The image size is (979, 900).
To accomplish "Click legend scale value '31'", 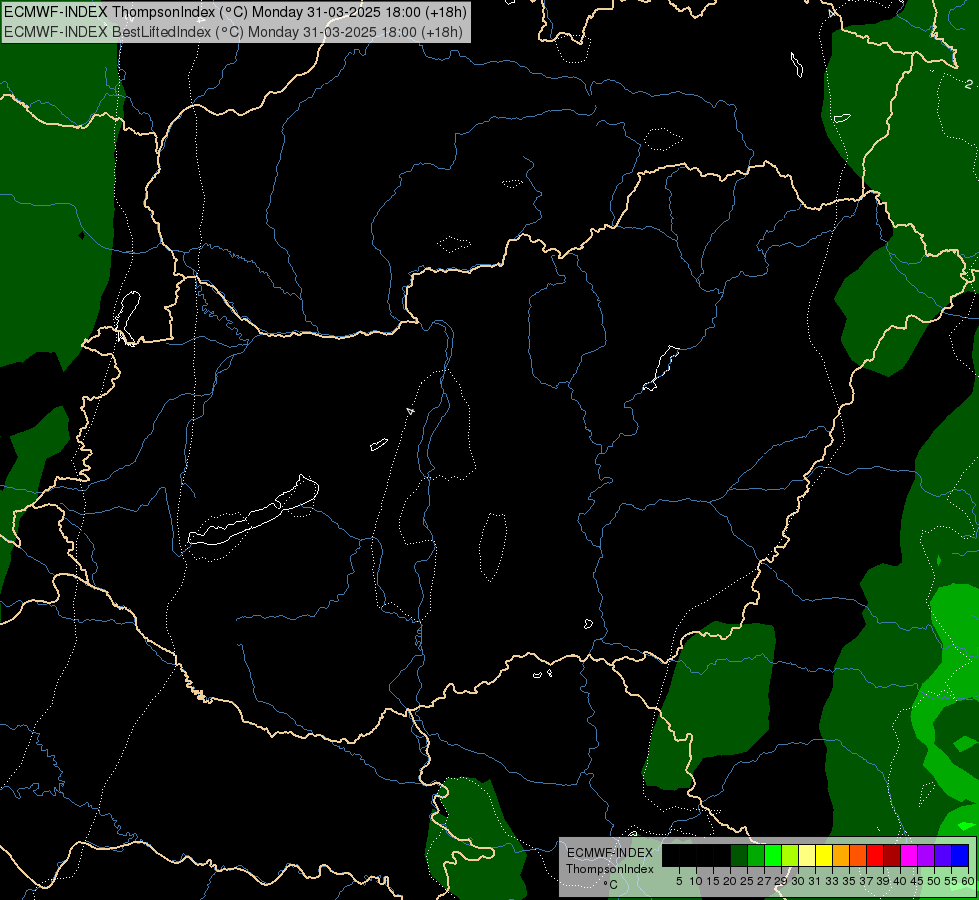I will [815, 881].
